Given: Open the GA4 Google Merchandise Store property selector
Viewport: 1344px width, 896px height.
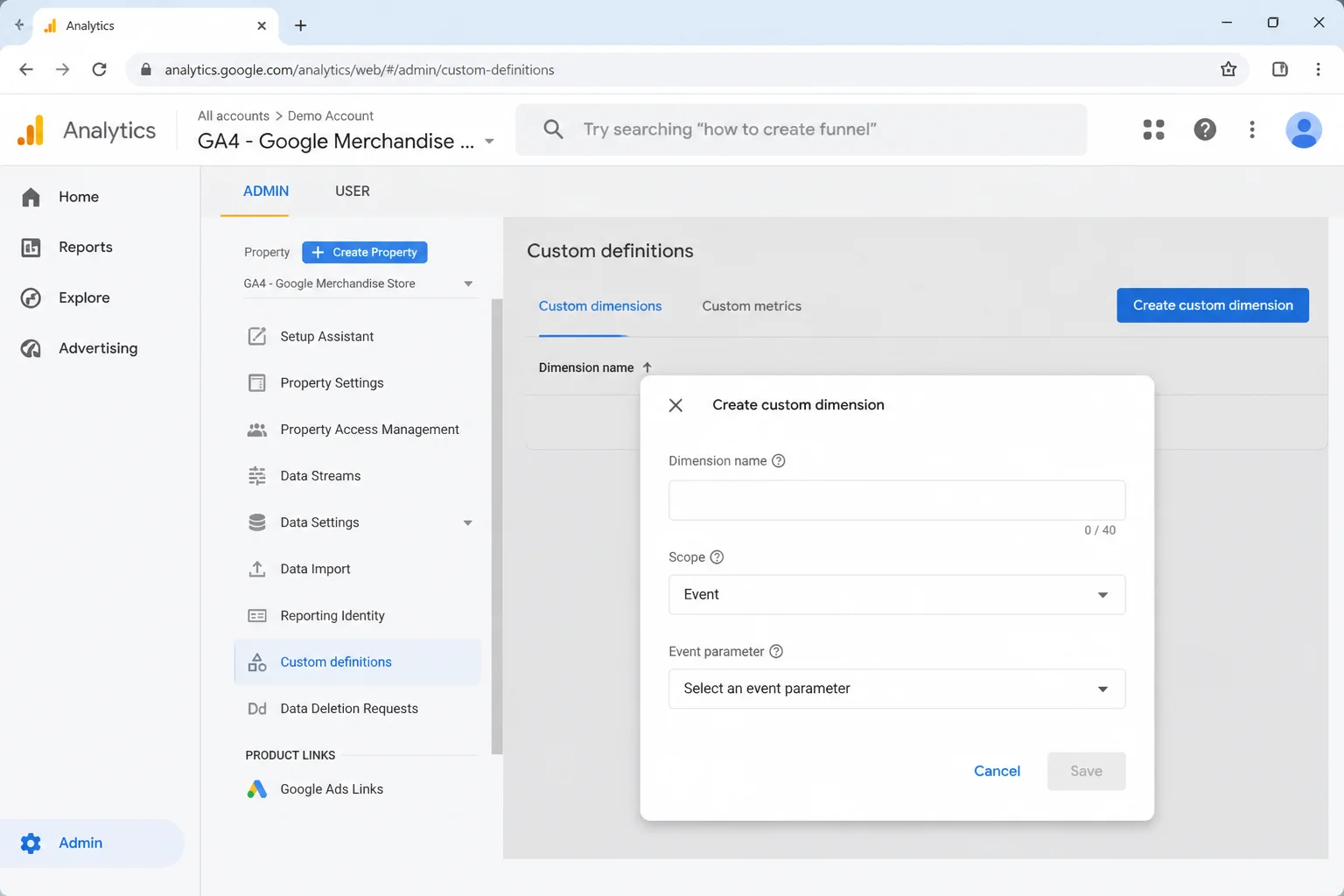Looking at the screenshot, I should click(359, 283).
